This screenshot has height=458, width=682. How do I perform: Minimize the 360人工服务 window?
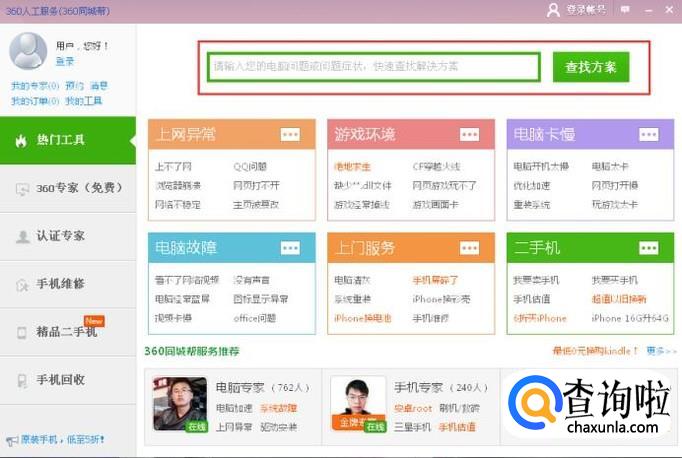pyautogui.click(x=649, y=10)
